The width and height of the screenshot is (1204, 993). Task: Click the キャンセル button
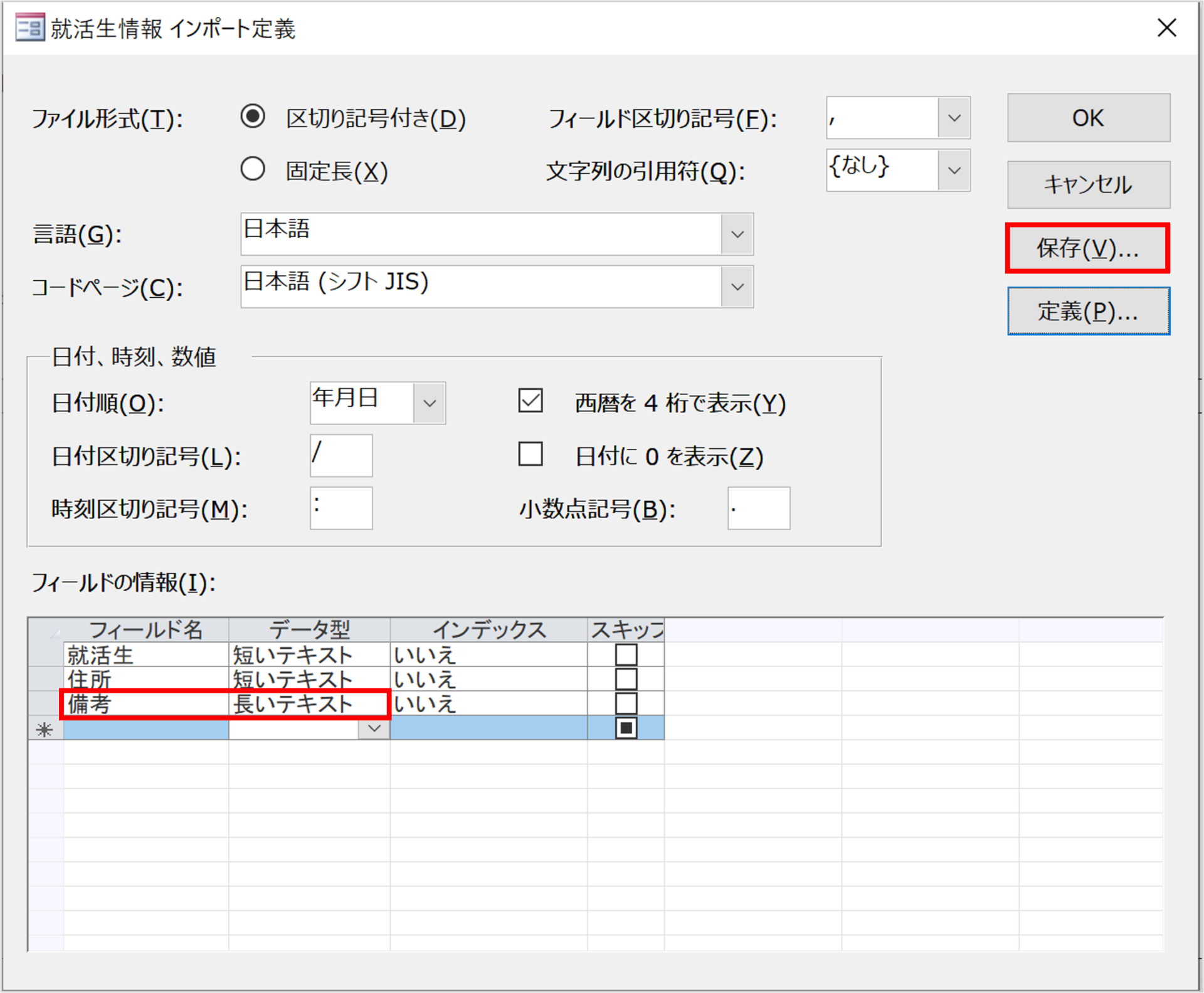coord(1089,184)
